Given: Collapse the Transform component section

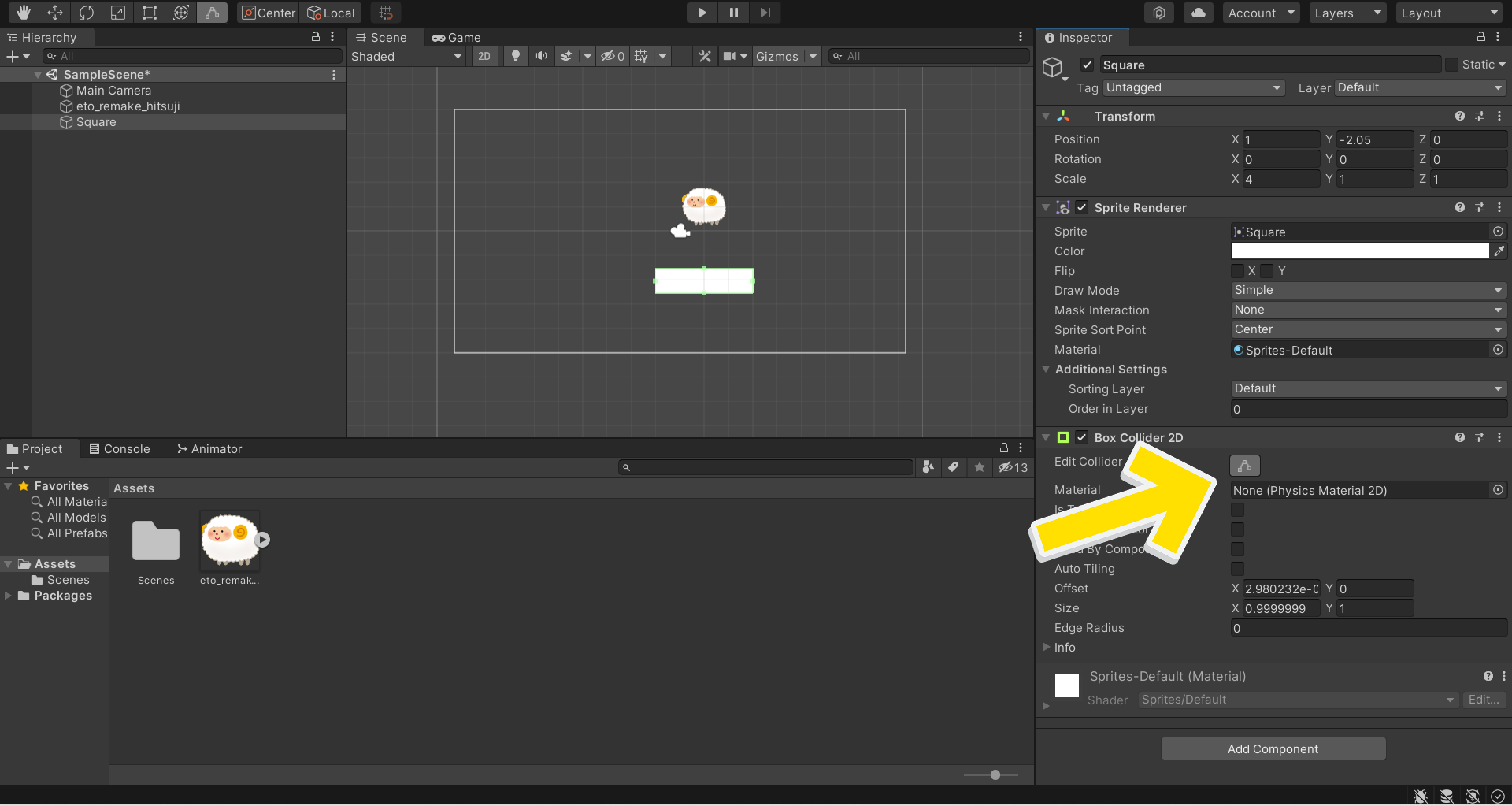Looking at the screenshot, I should coord(1046,116).
